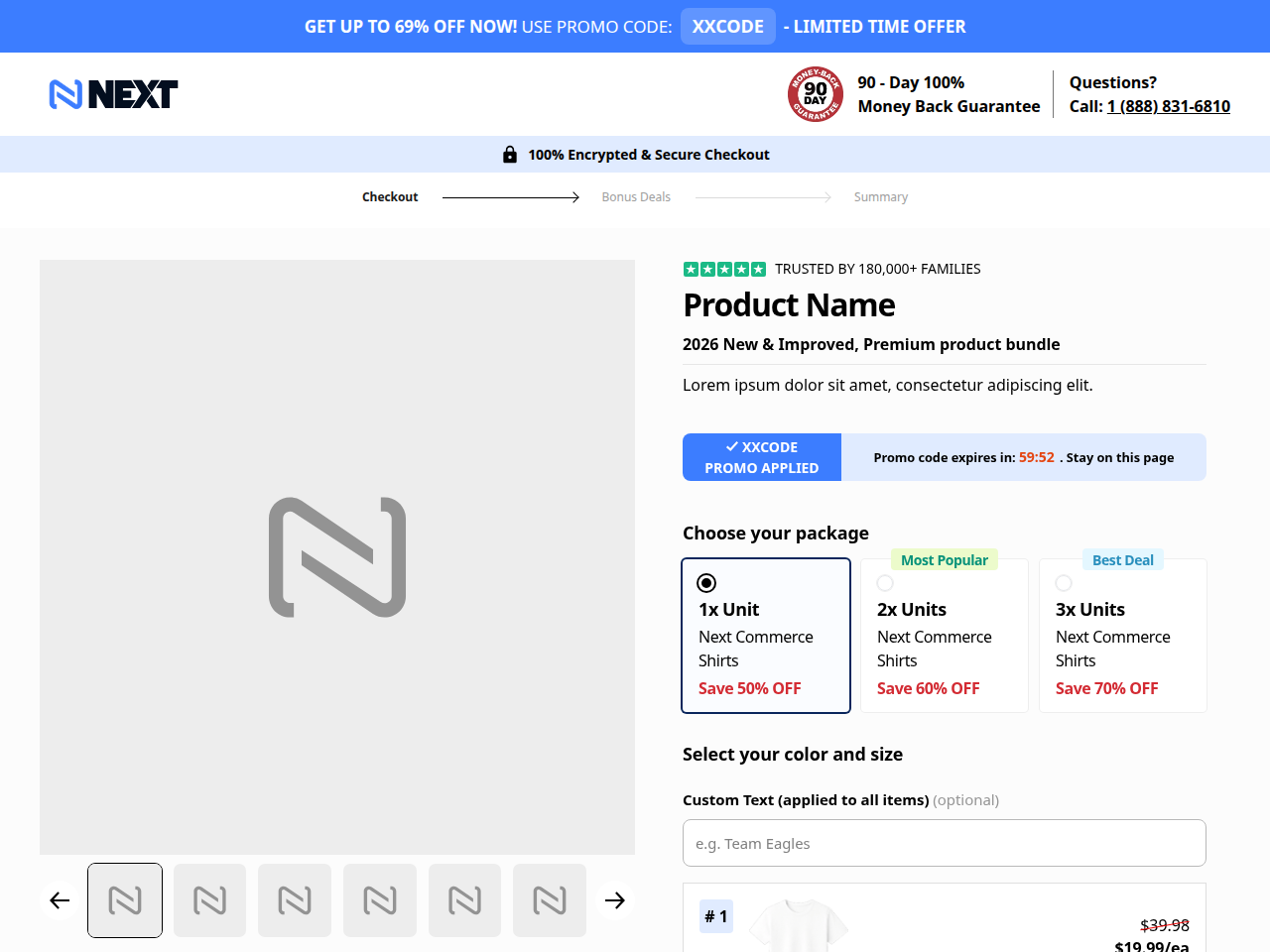
Task: Call the 1 (888) 831-6810 phone link
Action: pyautogui.click(x=1169, y=106)
